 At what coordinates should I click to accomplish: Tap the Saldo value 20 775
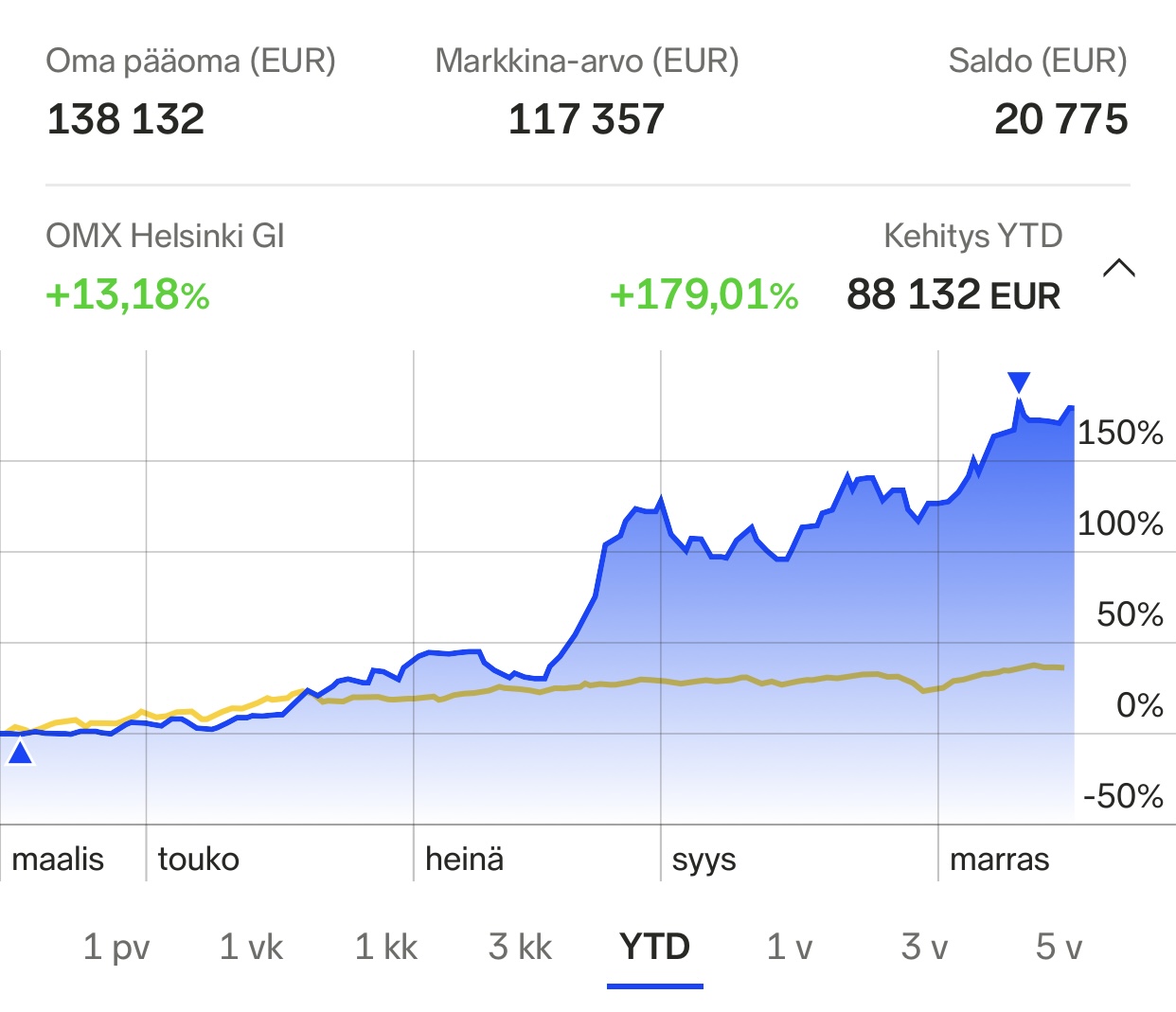tap(1060, 119)
